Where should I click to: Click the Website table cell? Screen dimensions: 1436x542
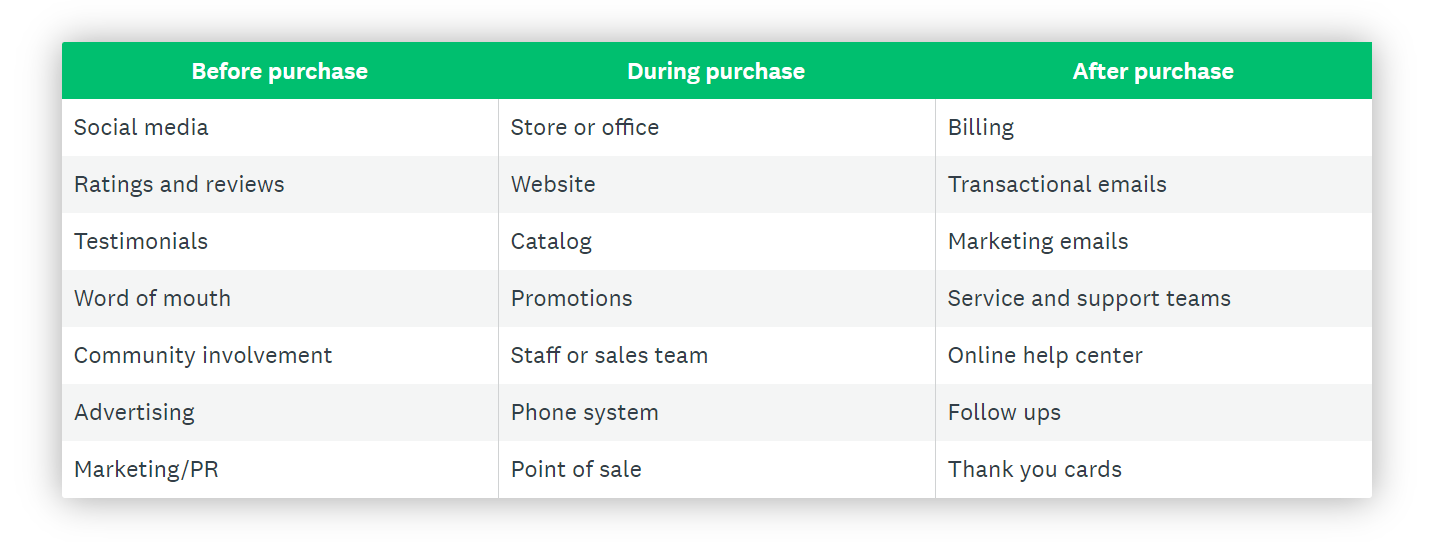pos(553,185)
